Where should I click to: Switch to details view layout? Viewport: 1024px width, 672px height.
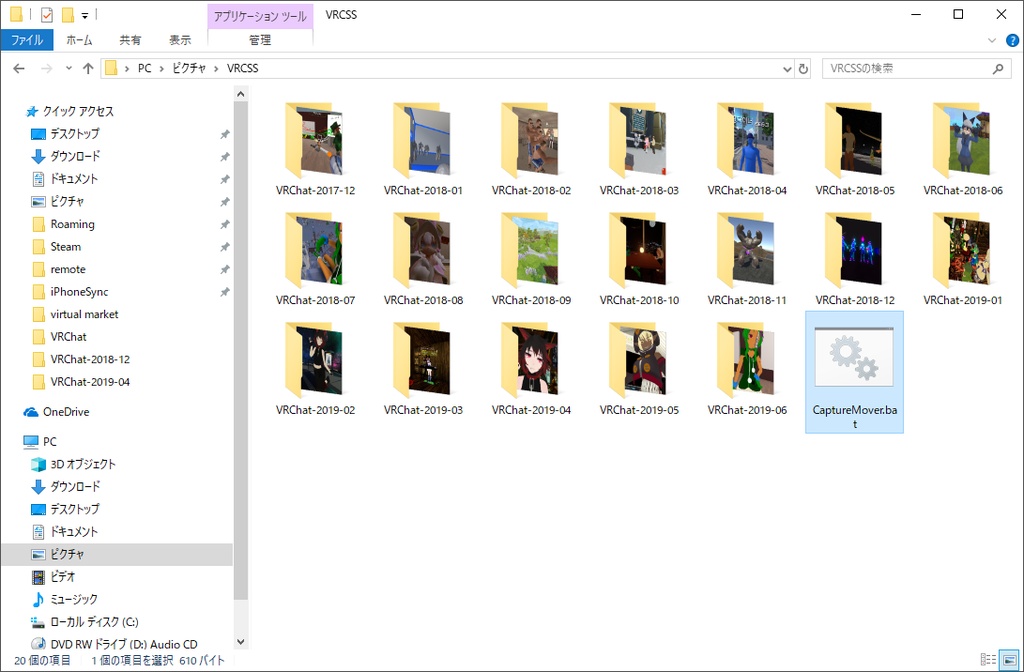[989, 660]
